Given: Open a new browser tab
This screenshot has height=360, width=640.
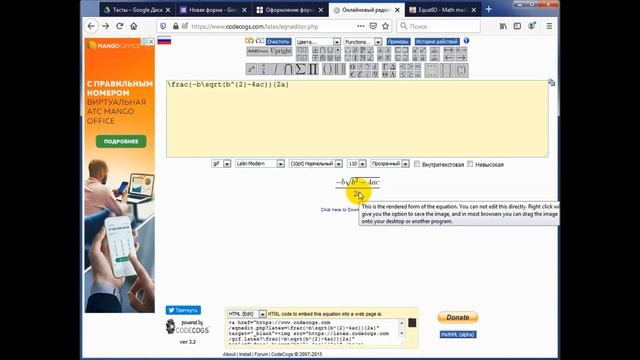Looking at the screenshot, I should [x=489, y=9].
